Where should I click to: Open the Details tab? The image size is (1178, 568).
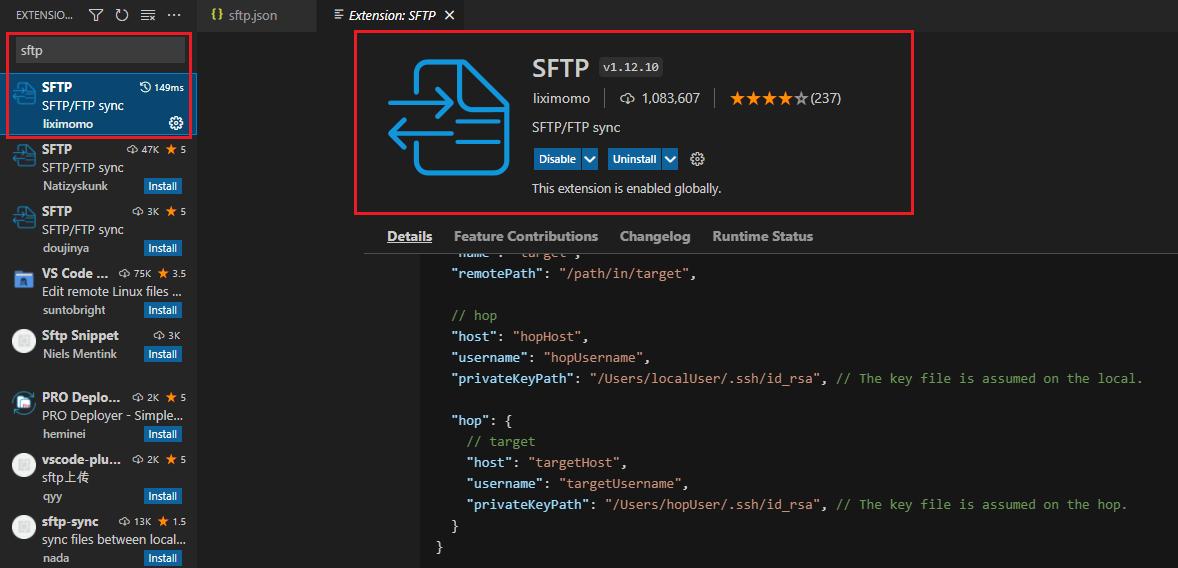point(409,236)
